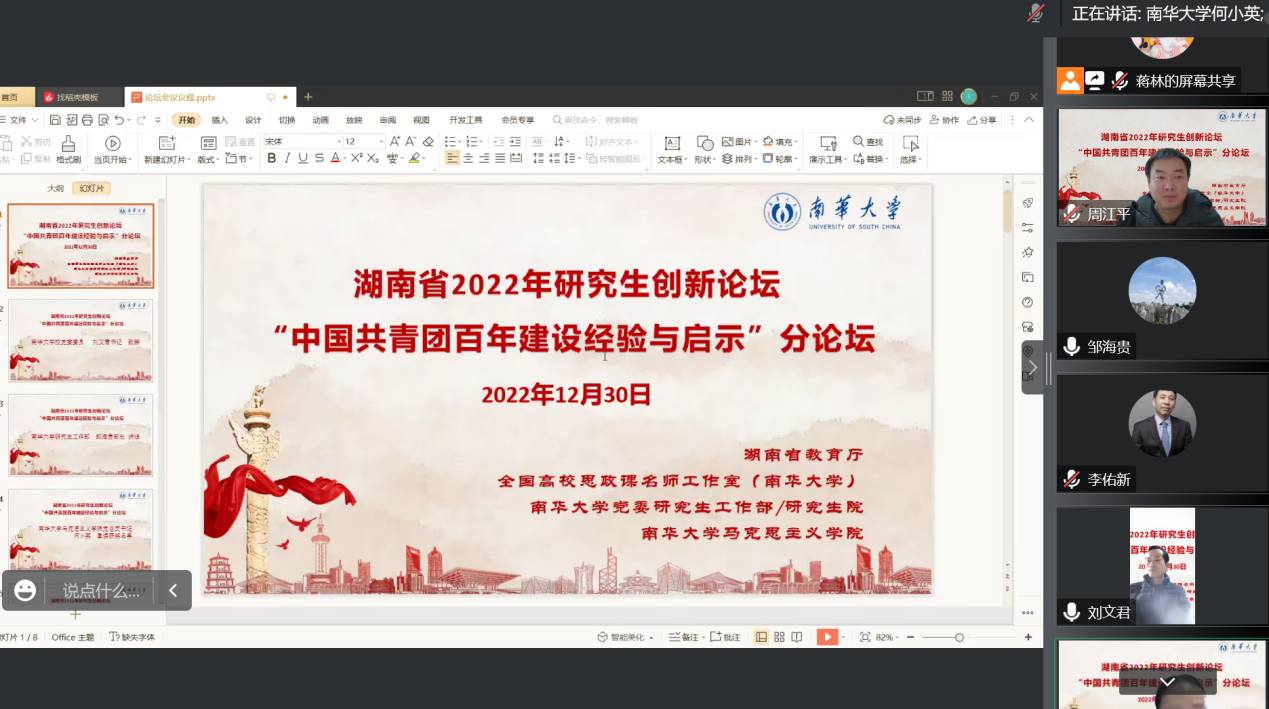This screenshot has width=1269, height=709.
Task: Open the 文件 menu dropdown
Action: click(x=20, y=120)
